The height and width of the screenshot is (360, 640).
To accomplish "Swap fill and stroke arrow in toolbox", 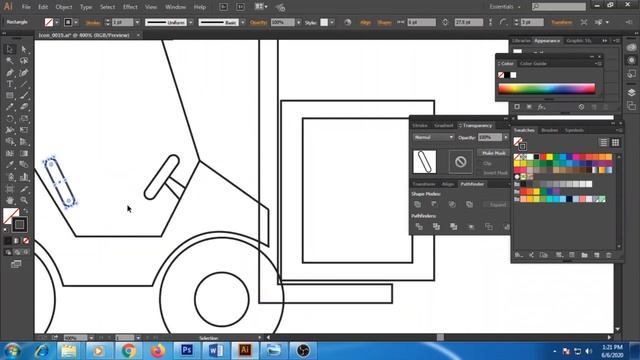I will (x=25, y=211).
